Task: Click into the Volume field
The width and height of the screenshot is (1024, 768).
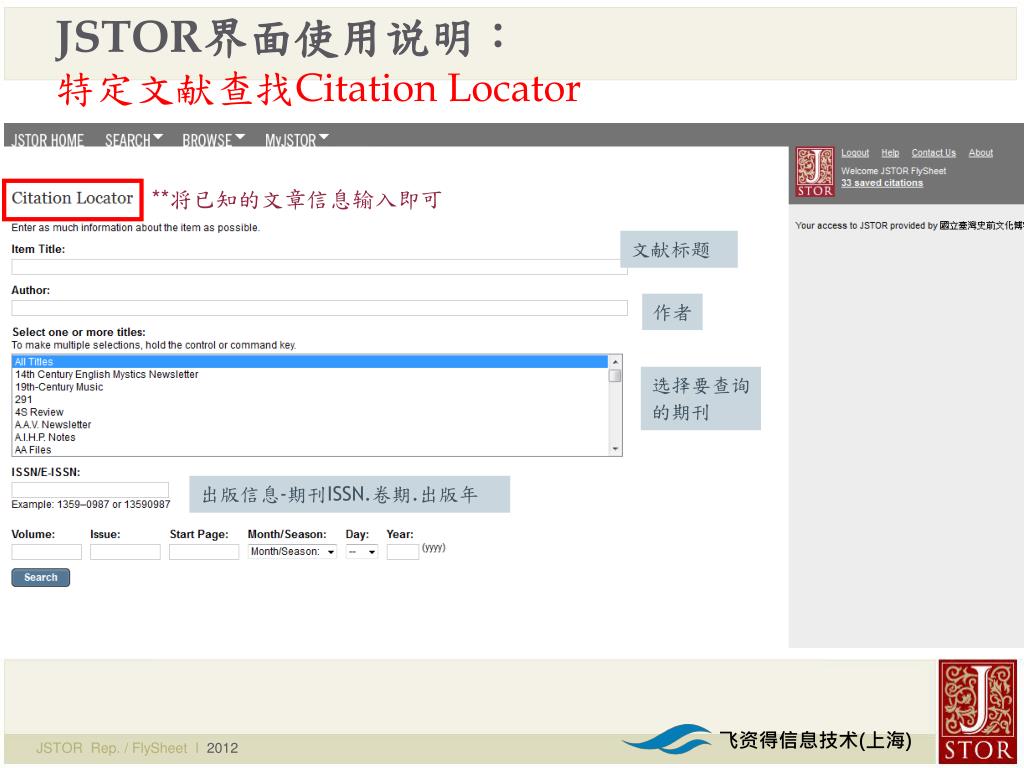Action: [46, 552]
